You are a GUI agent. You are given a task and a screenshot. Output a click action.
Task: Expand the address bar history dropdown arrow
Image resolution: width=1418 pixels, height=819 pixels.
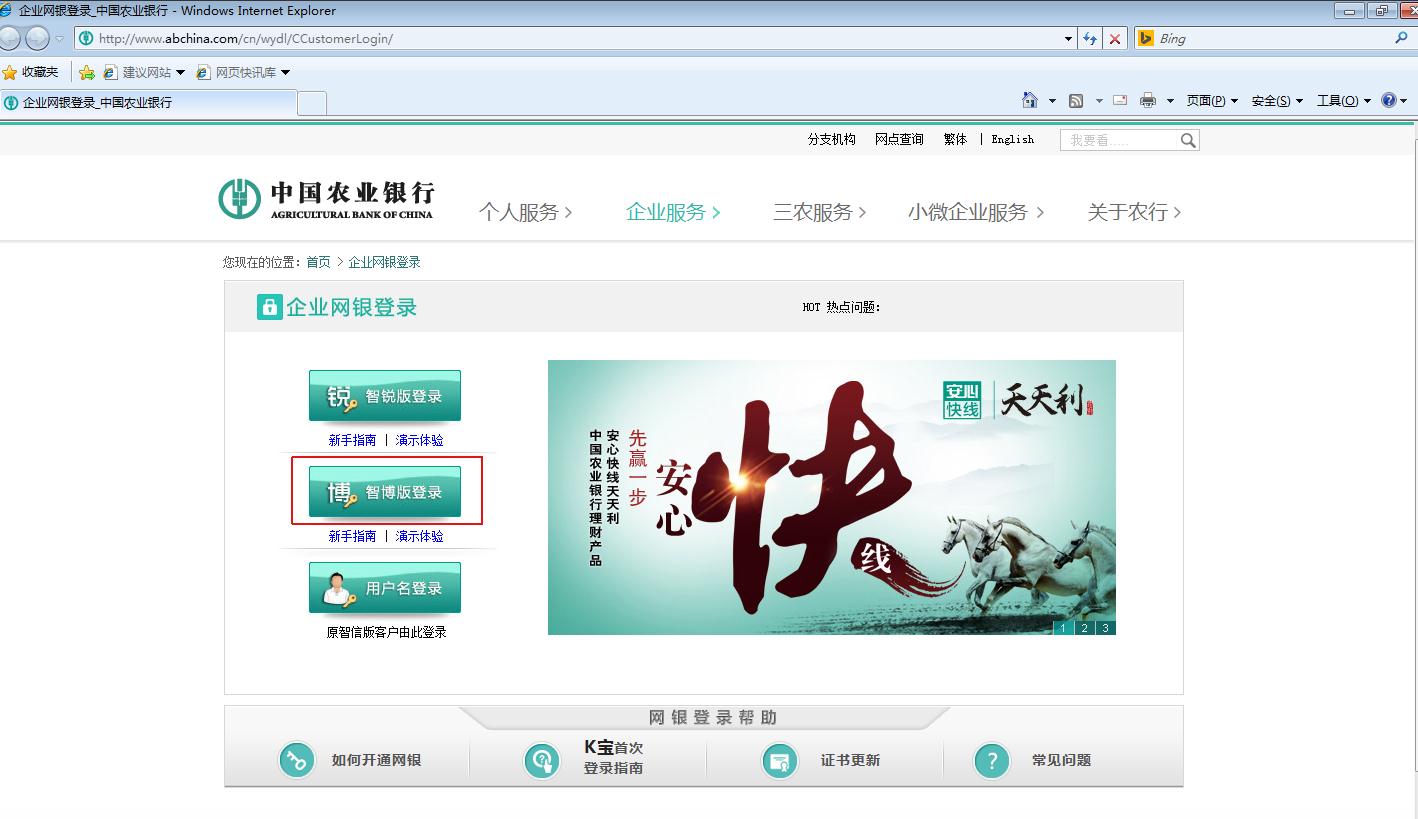tap(1068, 39)
